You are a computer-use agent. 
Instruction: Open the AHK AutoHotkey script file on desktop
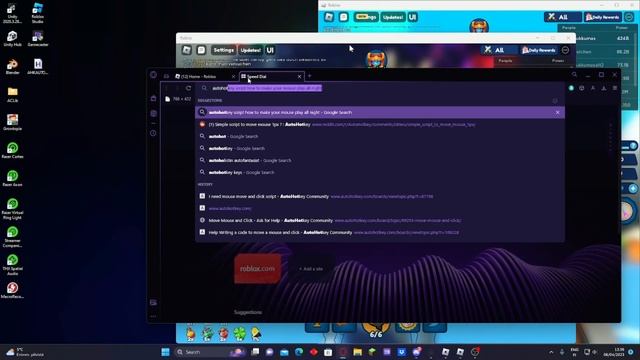tap(38, 66)
